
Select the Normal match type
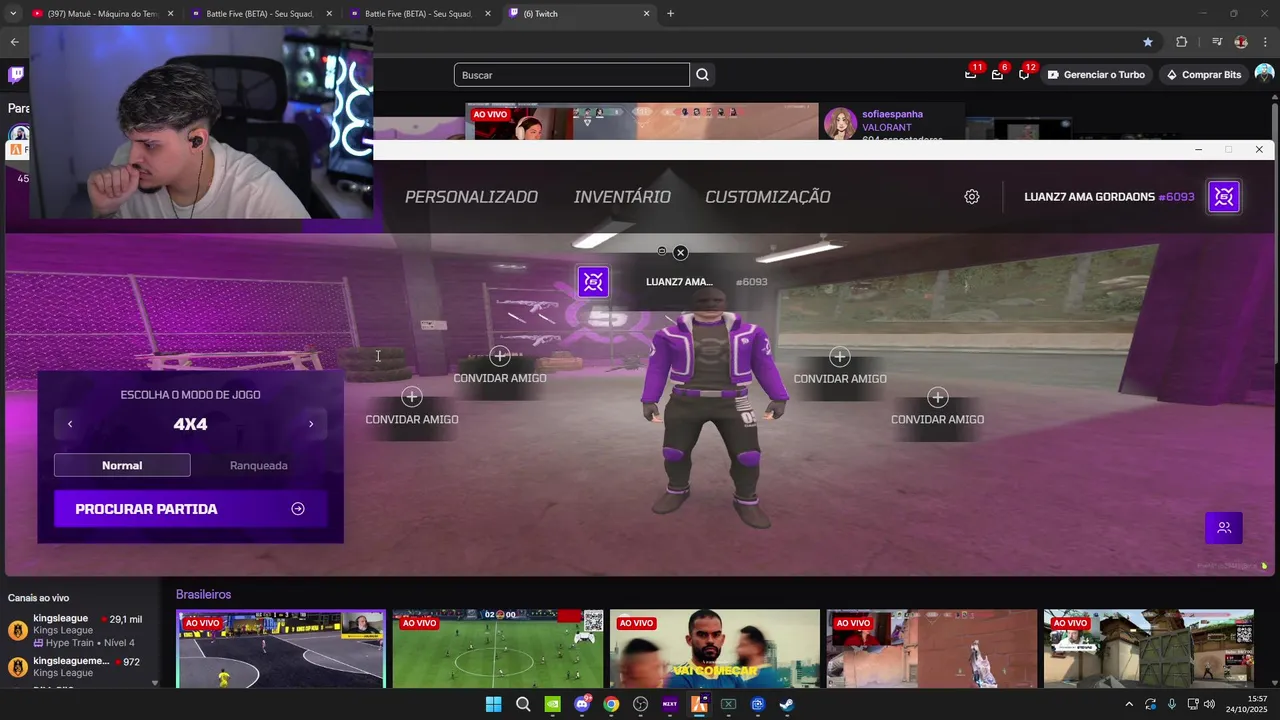point(122,465)
